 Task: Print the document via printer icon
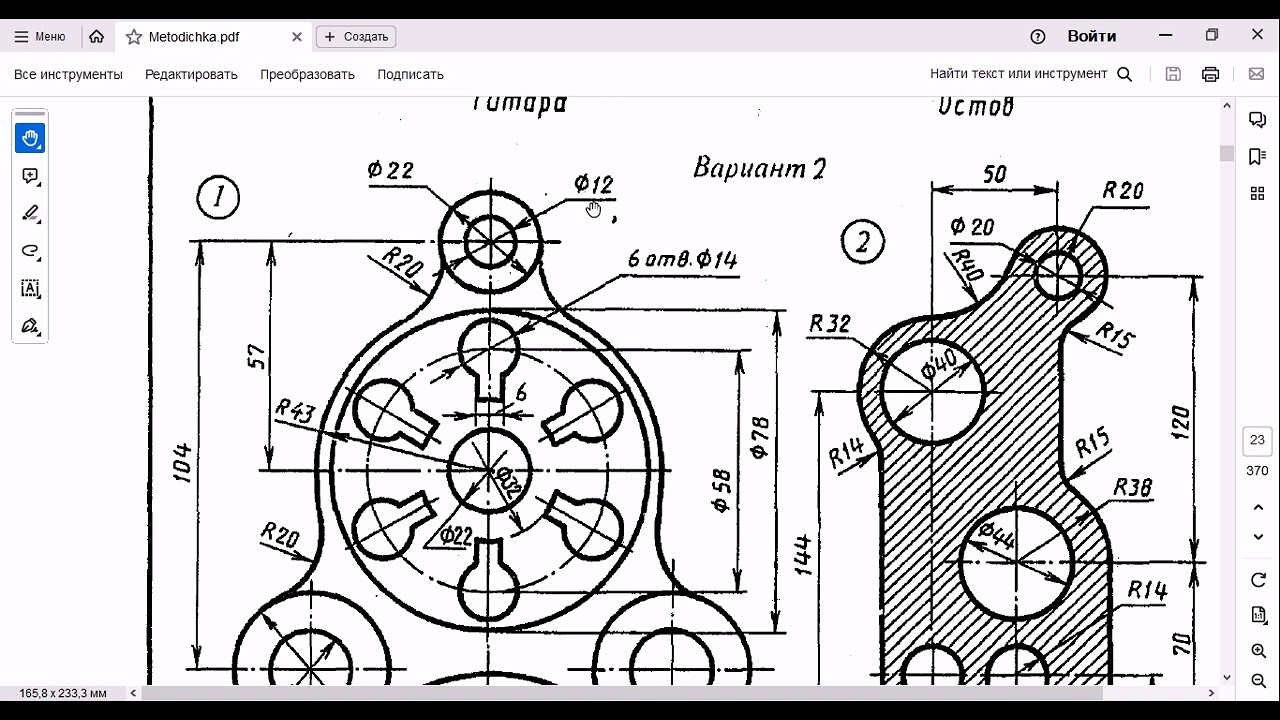pyautogui.click(x=1211, y=74)
